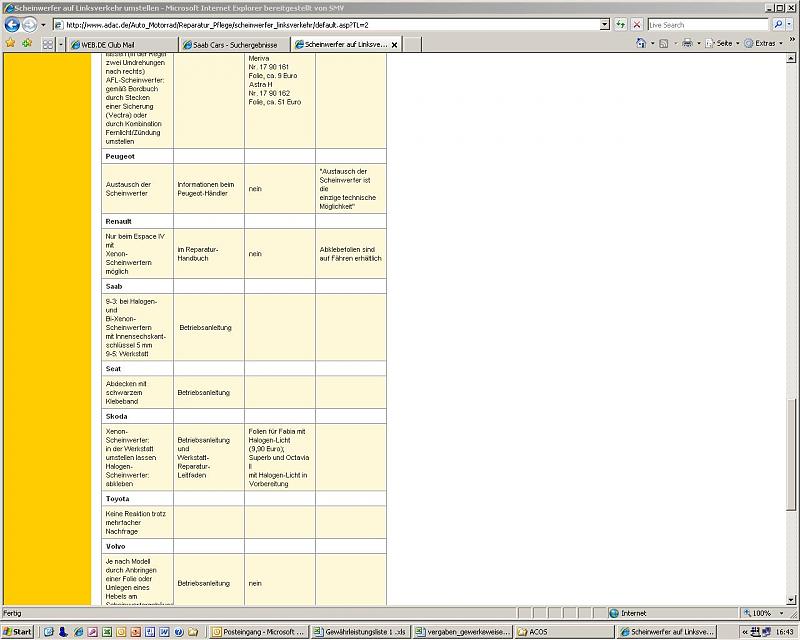Launch the blue figure quick launch icon

[x=63, y=632]
